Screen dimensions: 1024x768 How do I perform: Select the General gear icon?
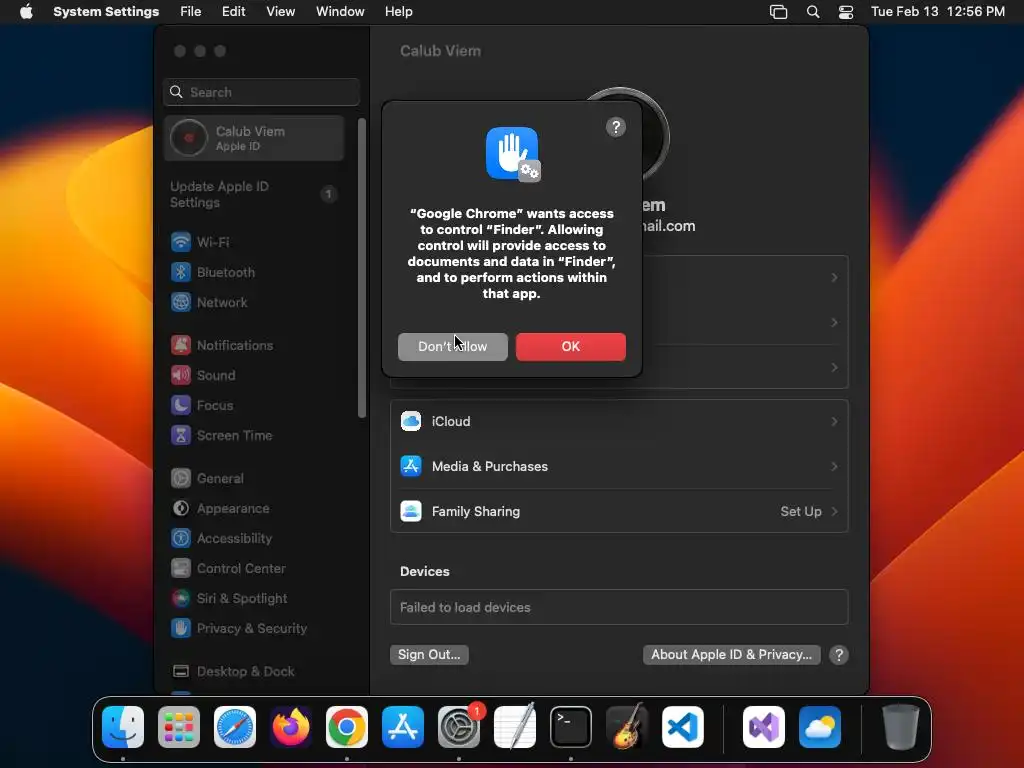click(181, 478)
